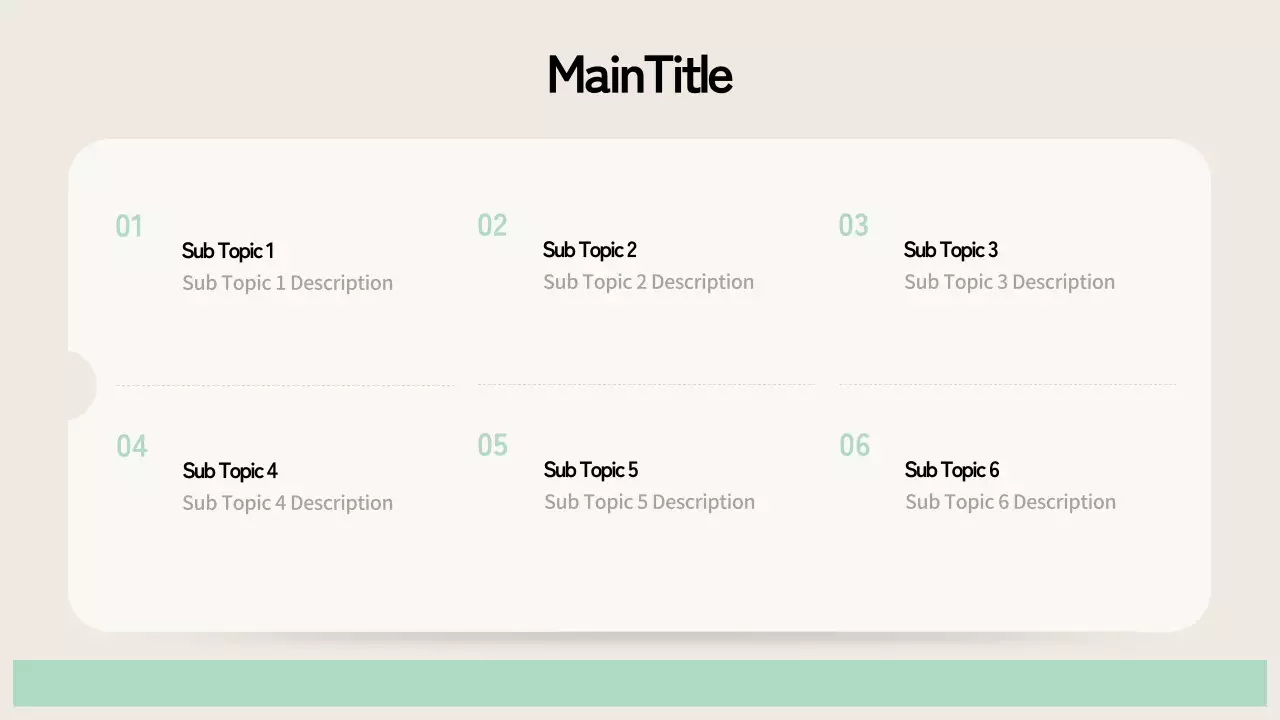The height and width of the screenshot is (720, 1280).
Task: Click the Sub Topic 3 title
Action: tap(950, 250)
